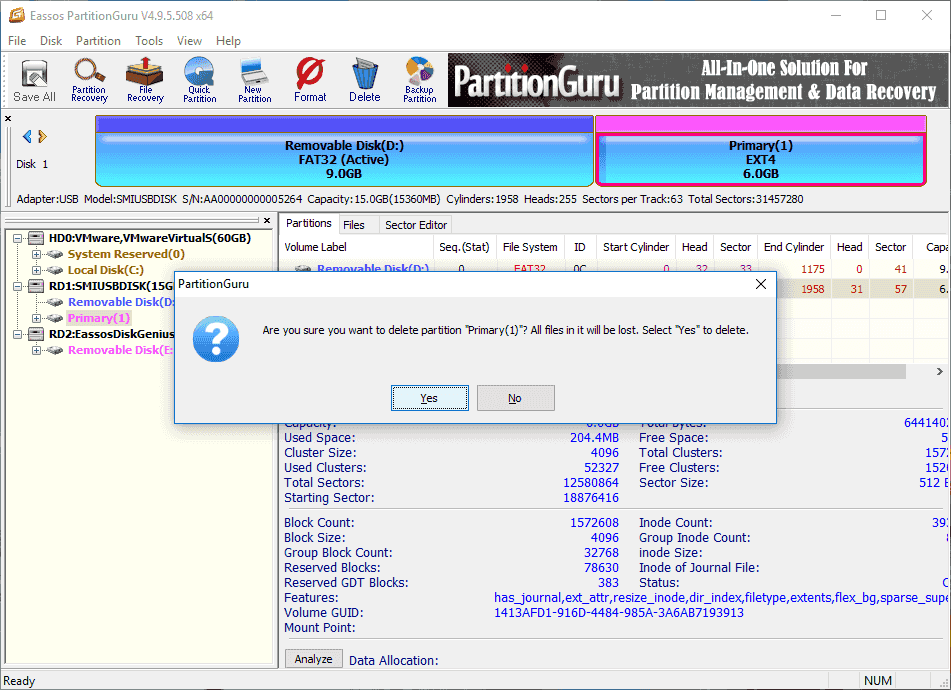Click the Save All icon

coord(33,80)
